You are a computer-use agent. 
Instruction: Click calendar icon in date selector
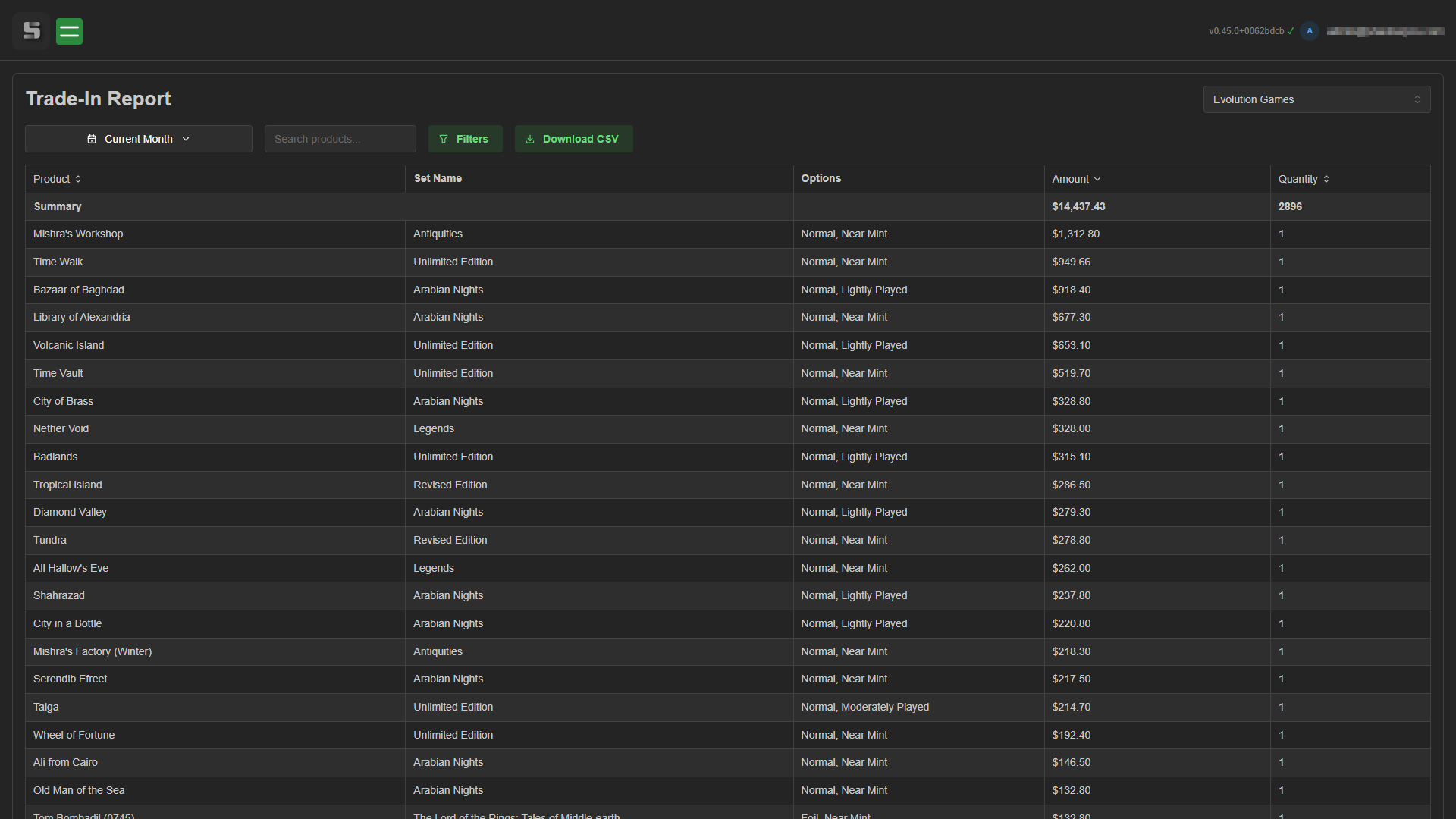(92, 139)
